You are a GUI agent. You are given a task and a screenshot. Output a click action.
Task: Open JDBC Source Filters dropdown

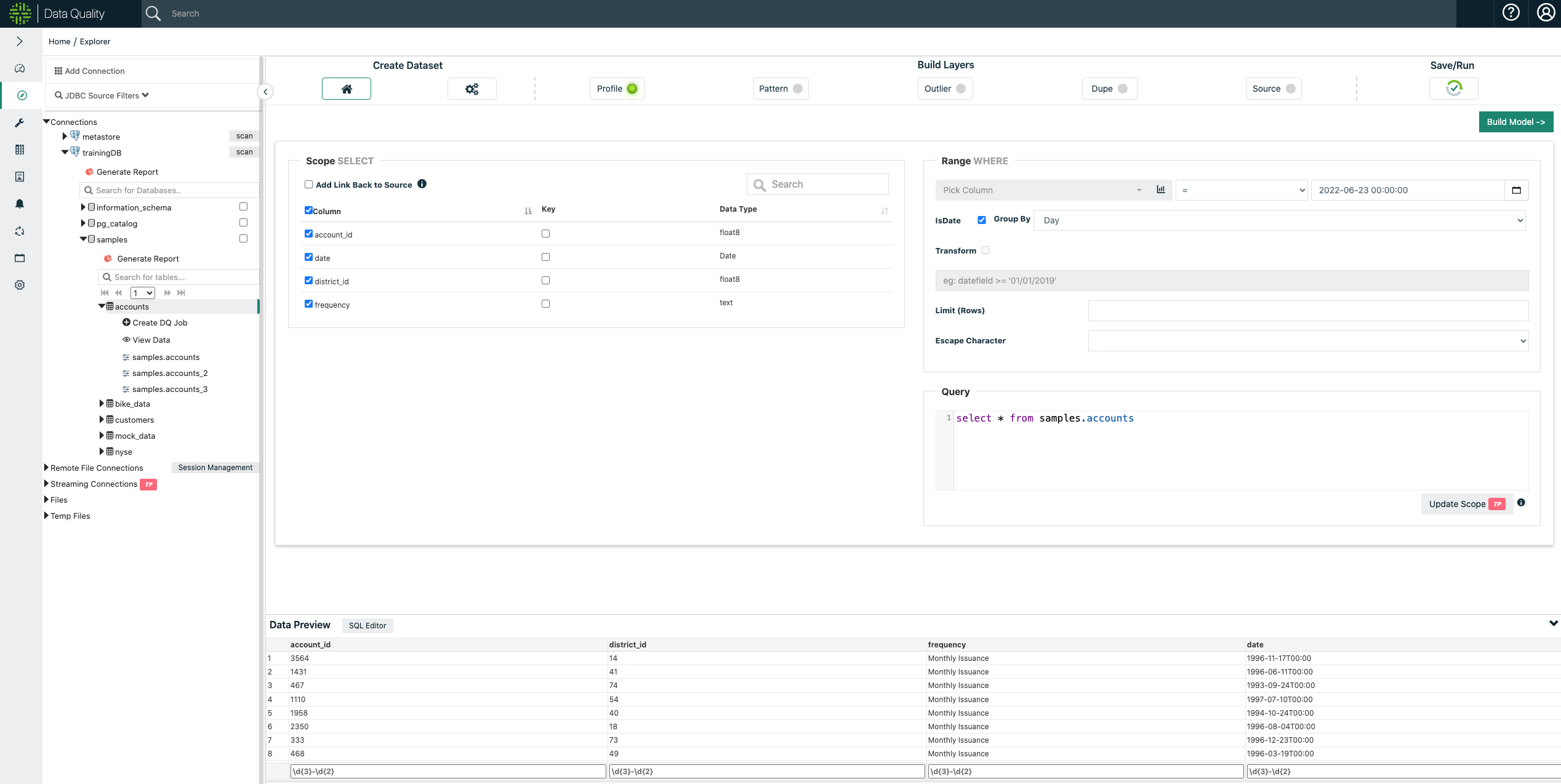[x=102, y=95]
